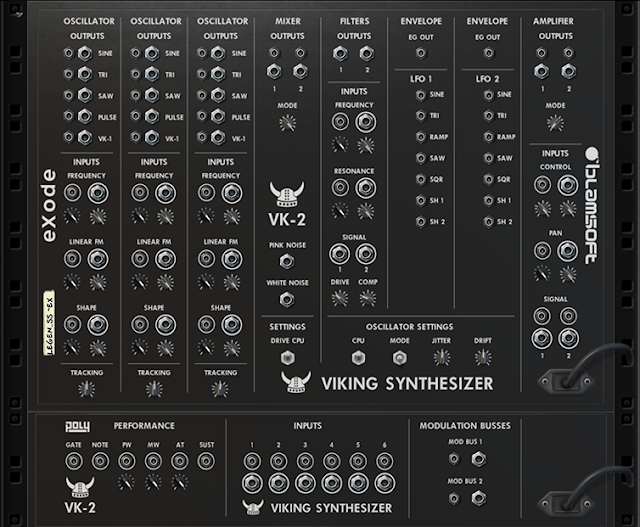Click the blamsoft logo
The width and height of the screenshot is (640, 527).
(x=592, y=205)
